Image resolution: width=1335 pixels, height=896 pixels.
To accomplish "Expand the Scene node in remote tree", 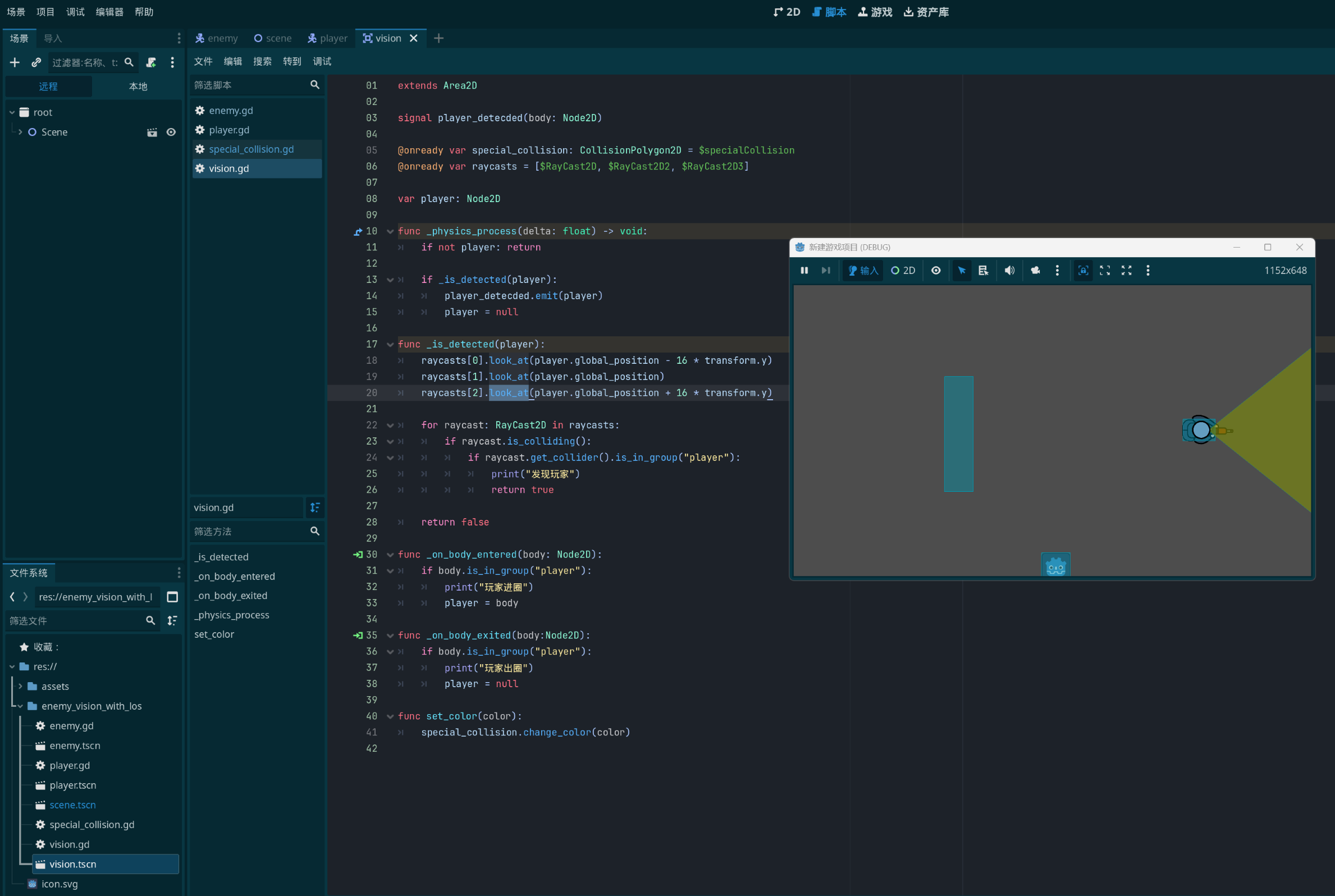I will click(21, 132).
